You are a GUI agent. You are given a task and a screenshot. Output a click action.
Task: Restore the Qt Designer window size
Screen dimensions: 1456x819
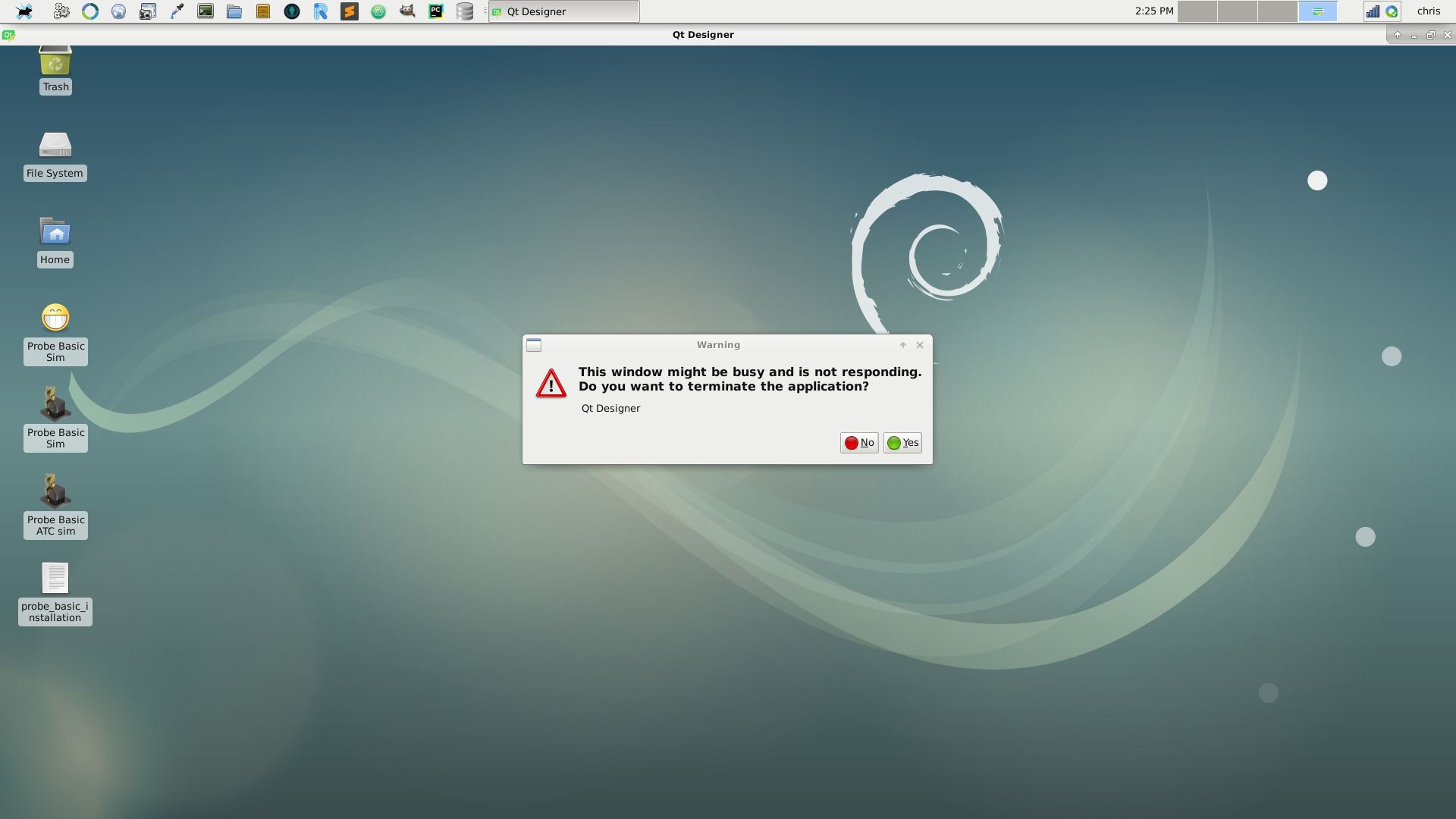coord(1431,35)
